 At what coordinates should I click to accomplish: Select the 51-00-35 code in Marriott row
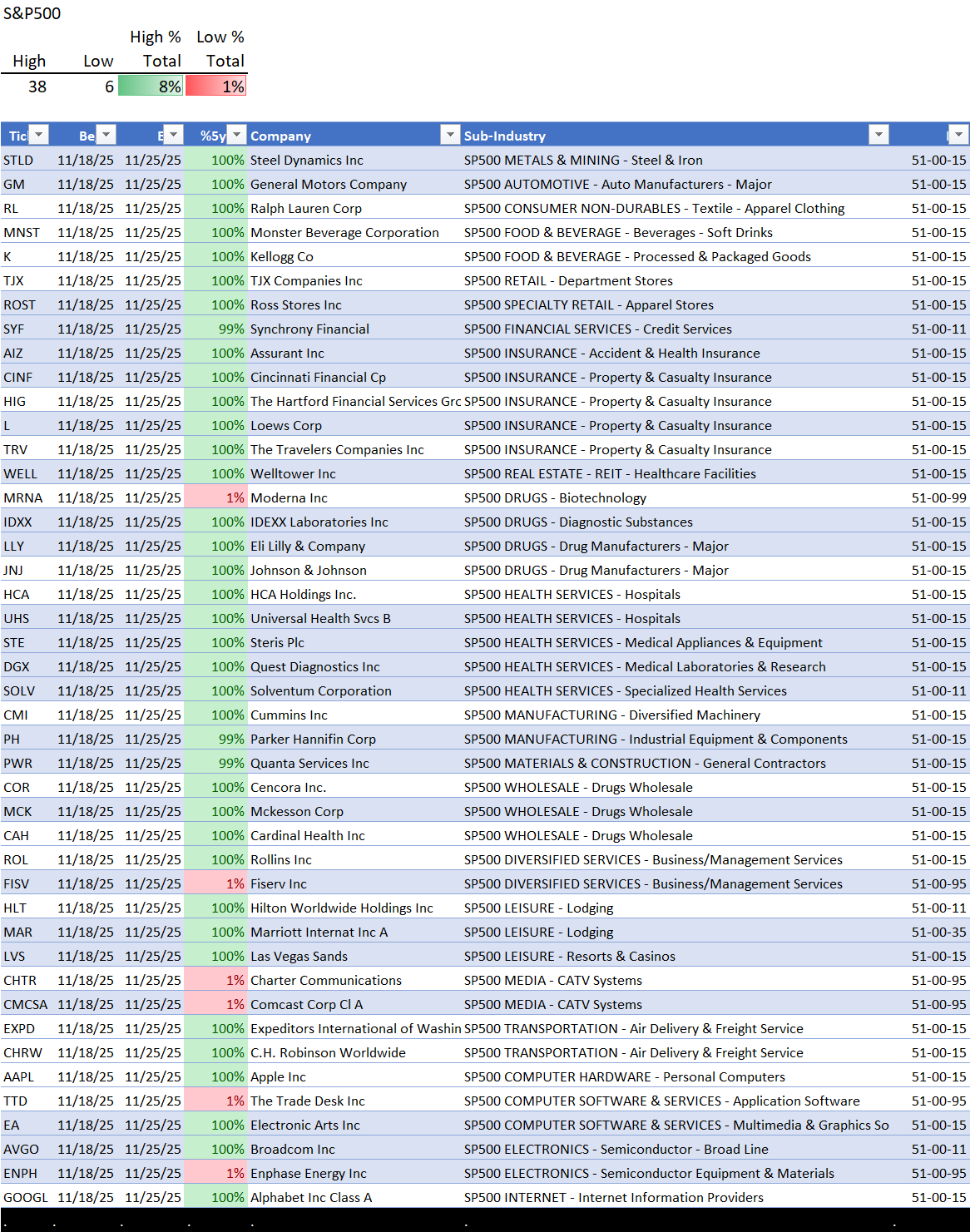938,933
